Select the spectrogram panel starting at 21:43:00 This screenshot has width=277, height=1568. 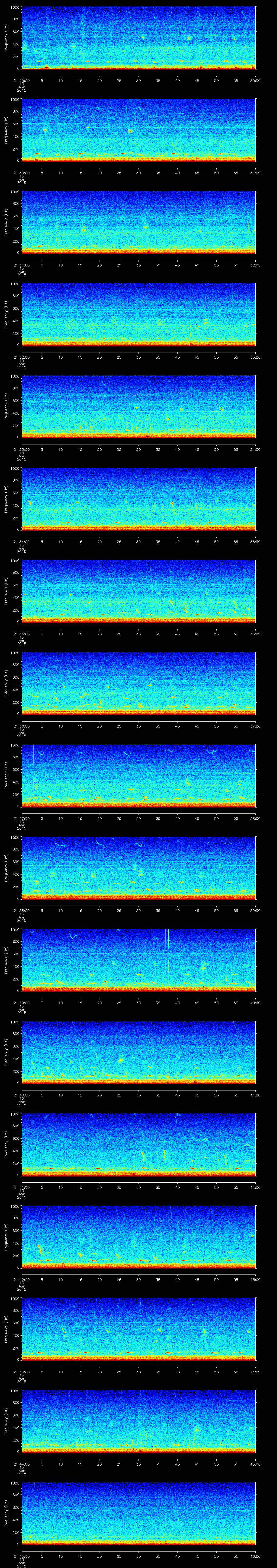click(x=138, y=1329)
